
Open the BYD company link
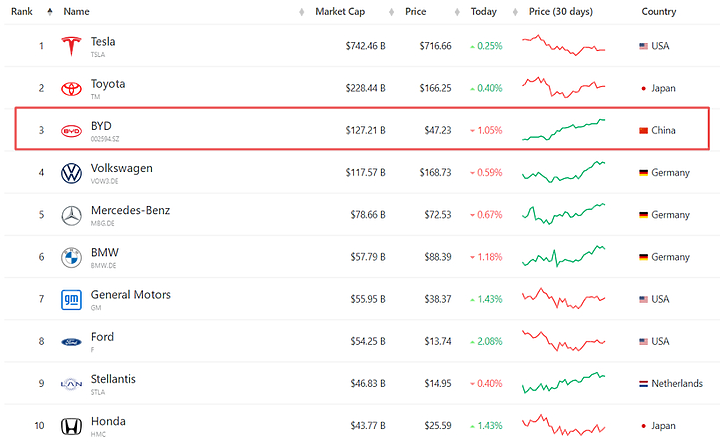(x=101, y=126)
